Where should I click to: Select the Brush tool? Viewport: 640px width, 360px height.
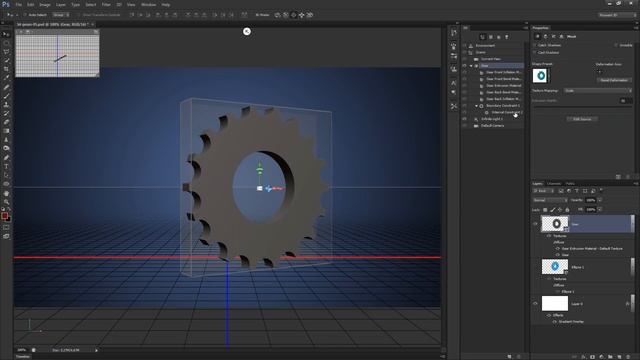click(x=6, y=96)
